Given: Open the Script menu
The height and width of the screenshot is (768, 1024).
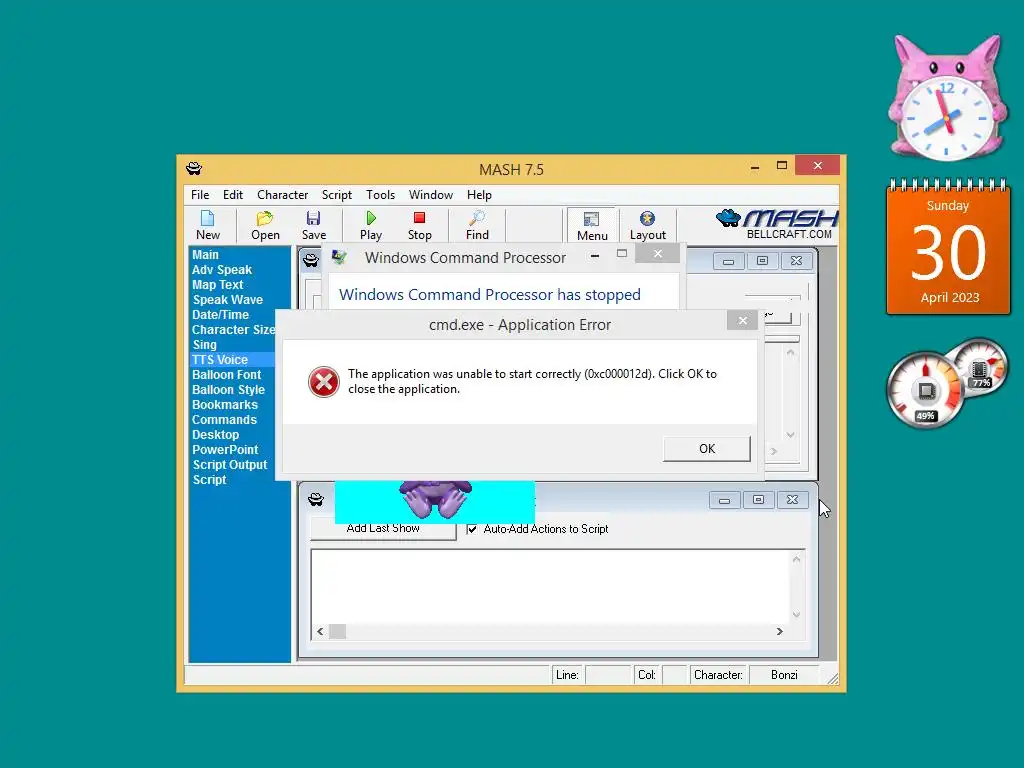Looking at the screenshot, I should click(x=336, y=195).
